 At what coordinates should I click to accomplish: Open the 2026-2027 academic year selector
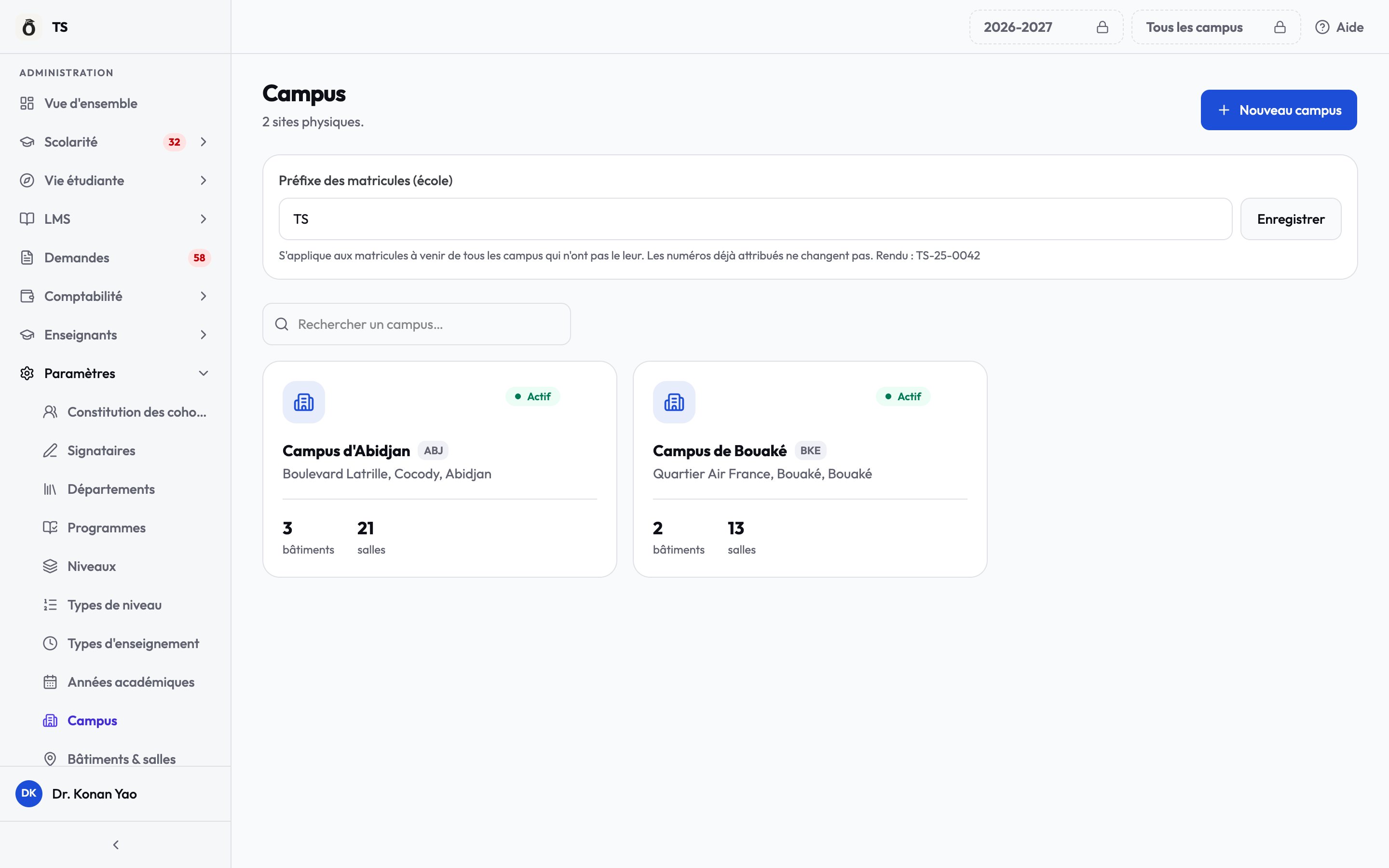[1046, 27]
